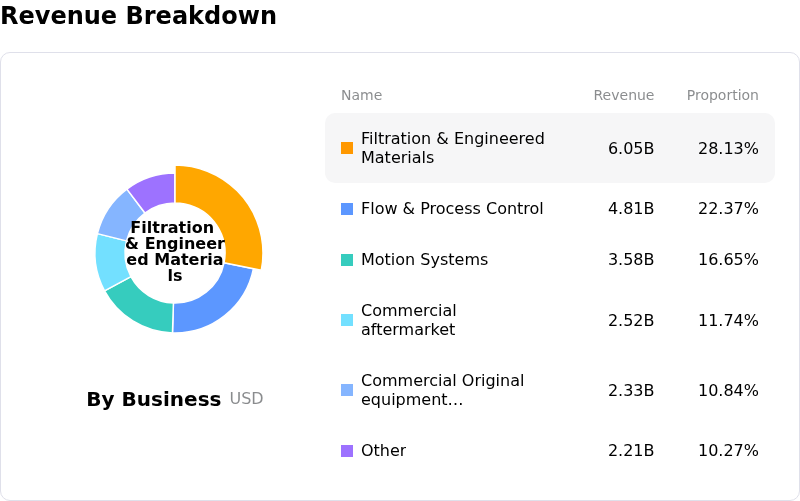Click the 4.81B revenue value
This screenshot has width=800, height=501.
631,209
